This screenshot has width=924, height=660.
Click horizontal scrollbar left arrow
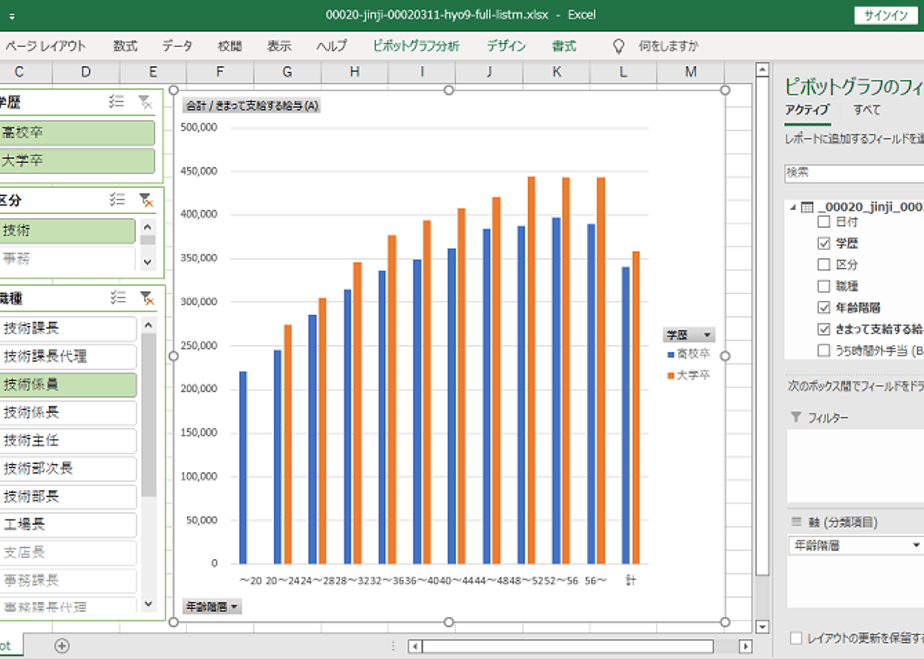click(x=415, y=646)
